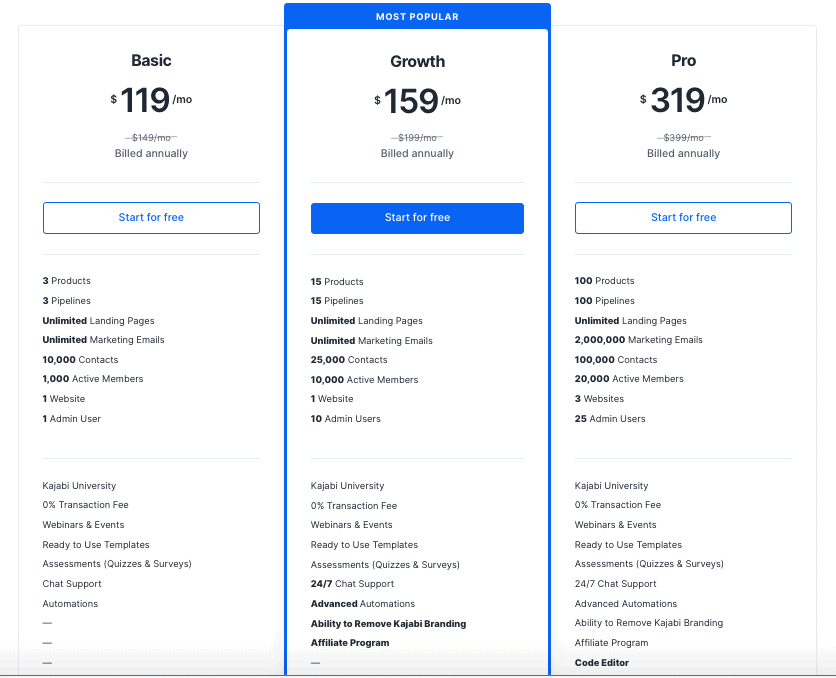This screenshot has width=836, height=678.
Task: Click '0% Transaction Fee' in Growth plan
Action: 354,506
